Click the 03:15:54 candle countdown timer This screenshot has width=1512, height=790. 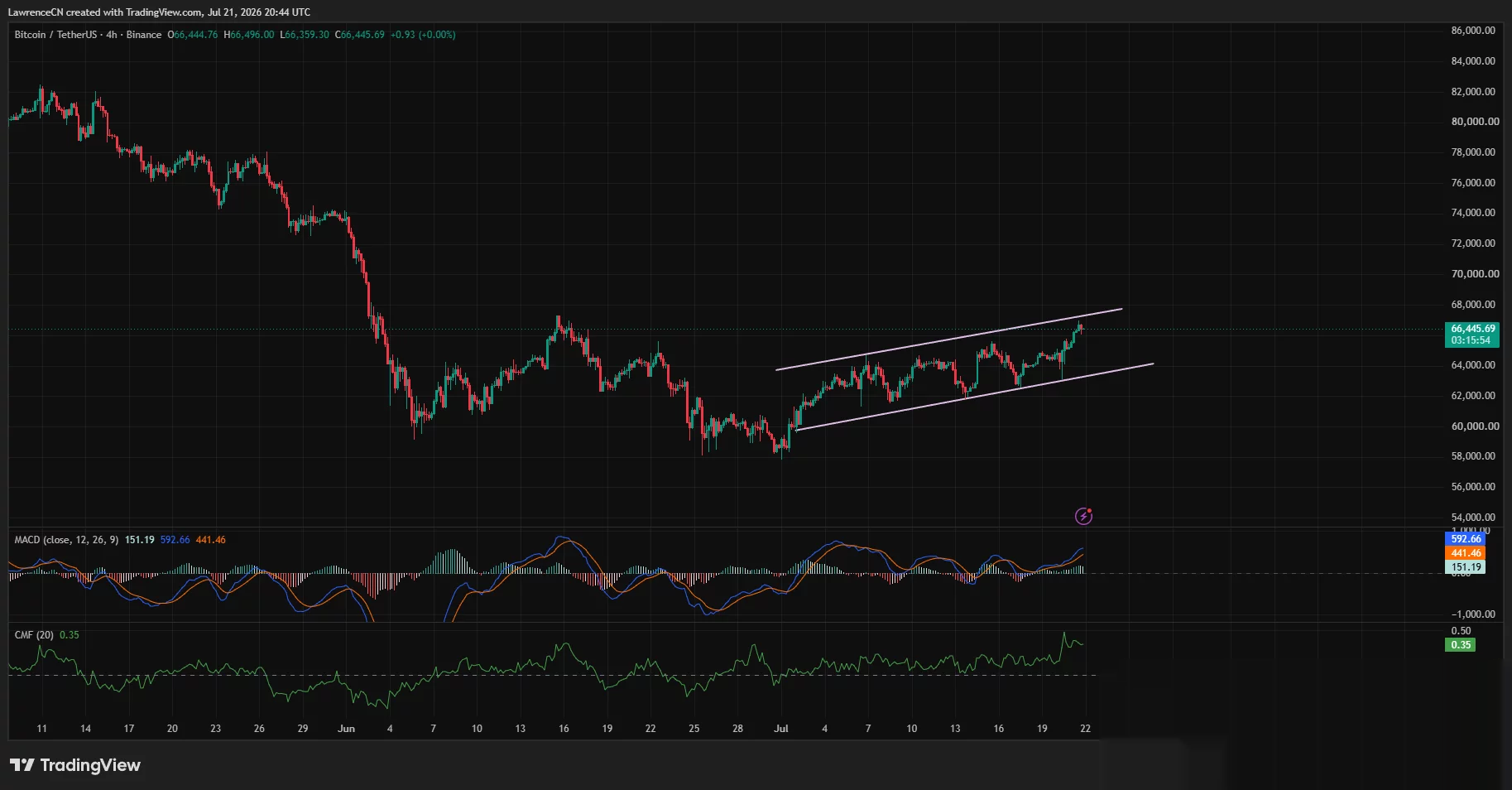click(1471, 340)
